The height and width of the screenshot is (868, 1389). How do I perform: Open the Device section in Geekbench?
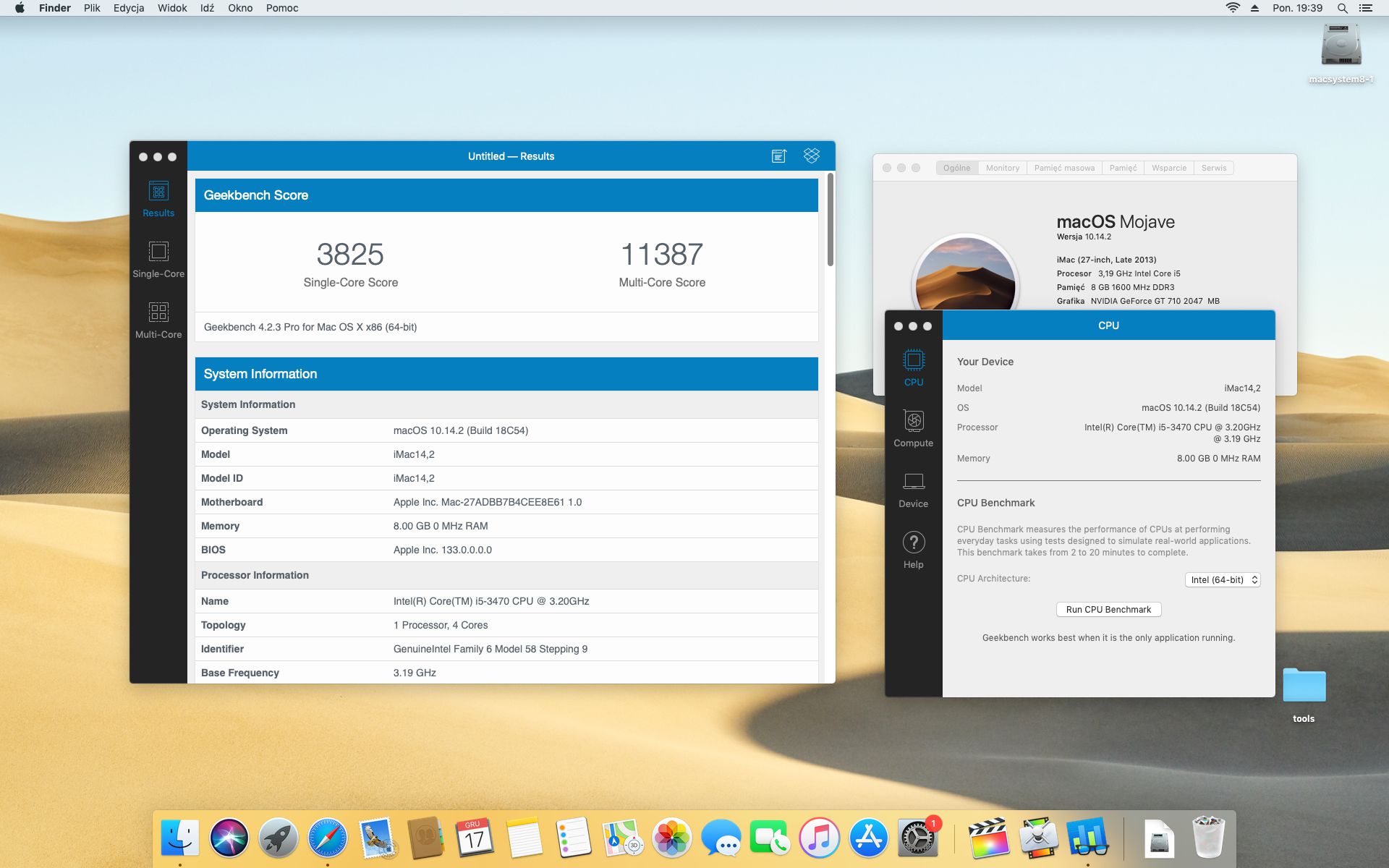coord(913,489)
